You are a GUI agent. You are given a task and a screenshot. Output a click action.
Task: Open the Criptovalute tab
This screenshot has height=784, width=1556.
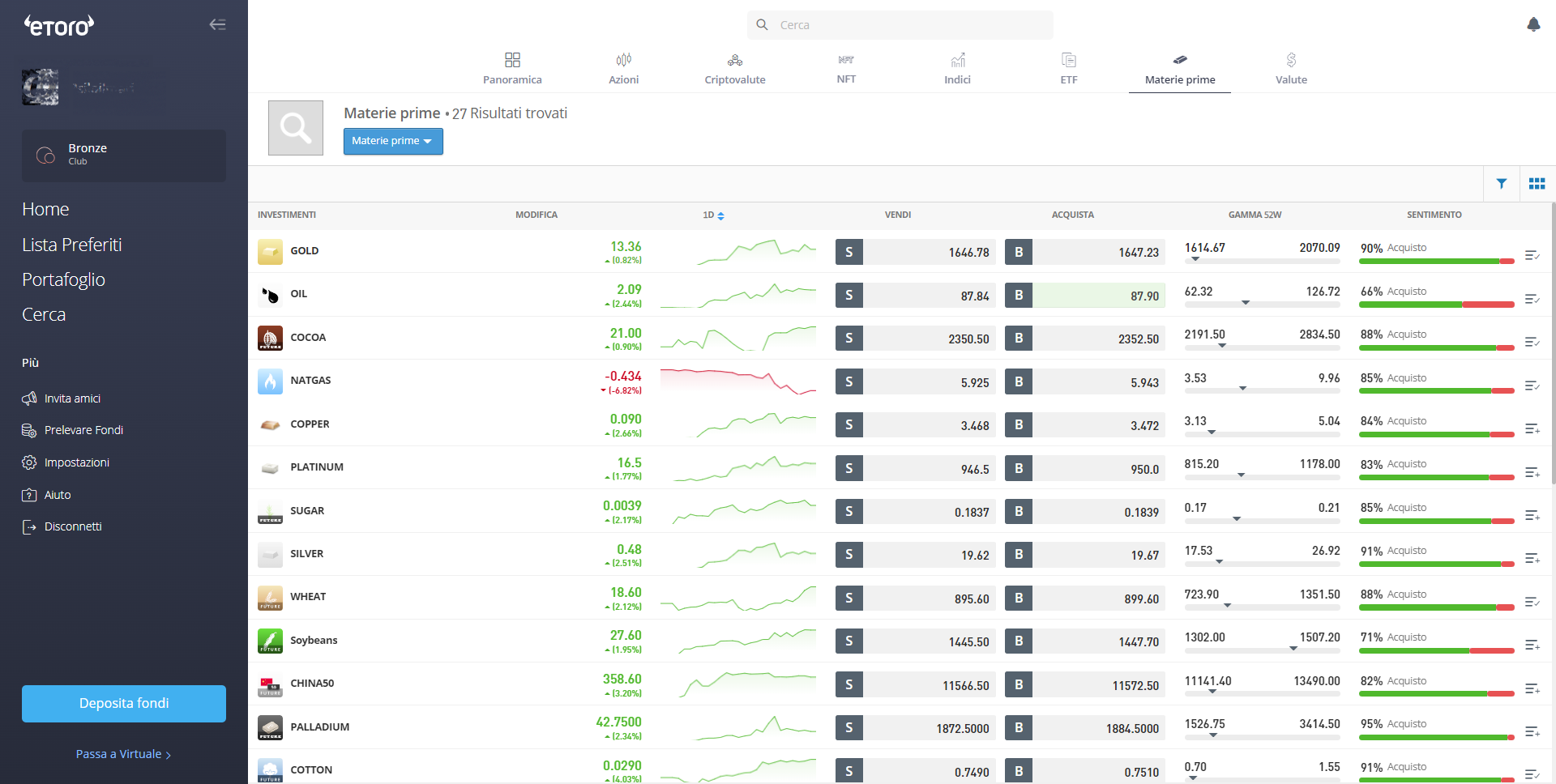pyautogui.click(x=734, y=68)
